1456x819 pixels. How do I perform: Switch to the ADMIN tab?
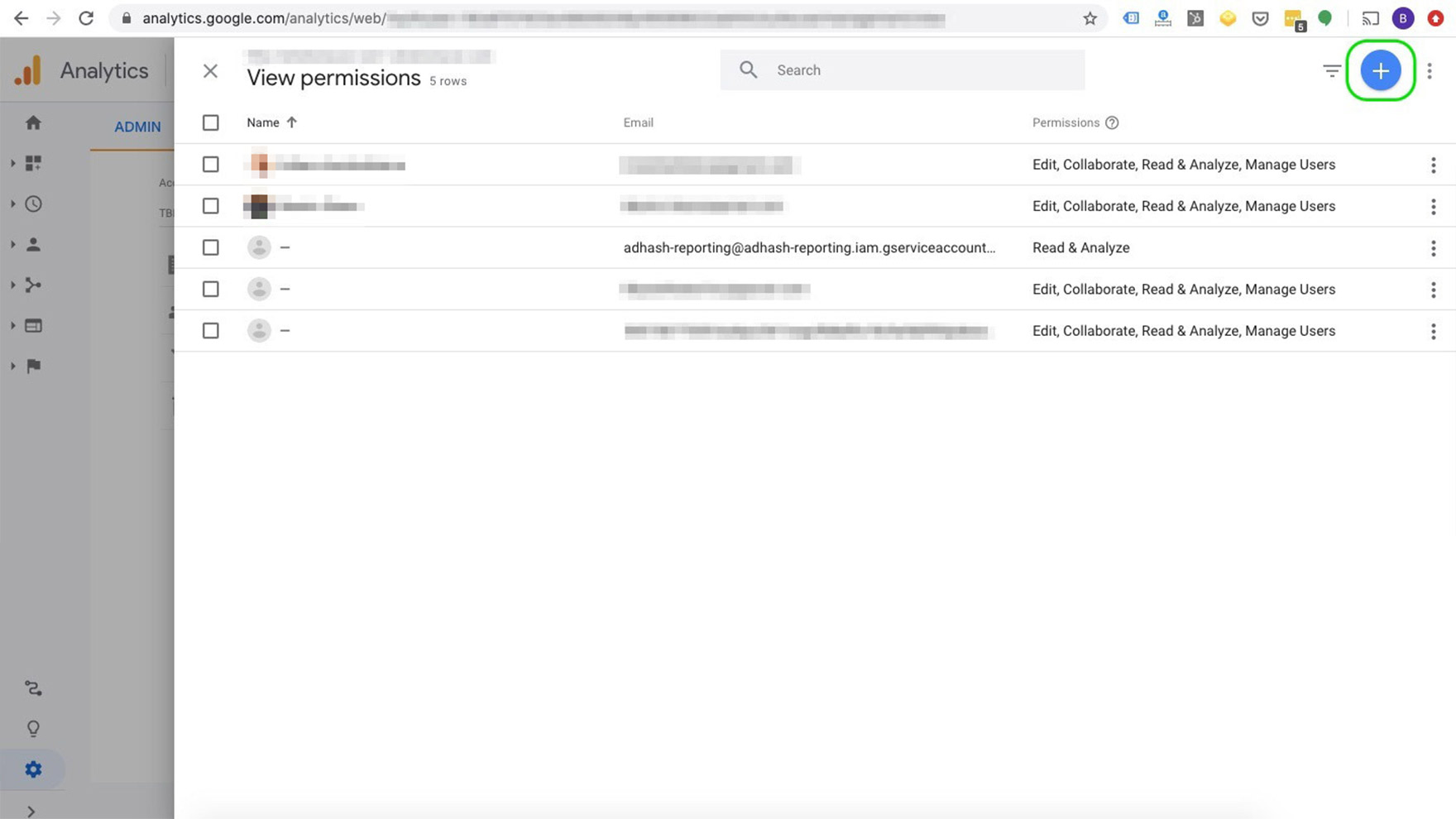pyautogui.click(x=137, y=127)
